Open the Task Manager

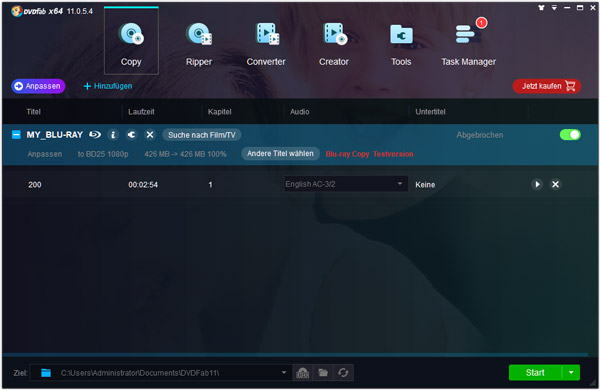[468, 44]
